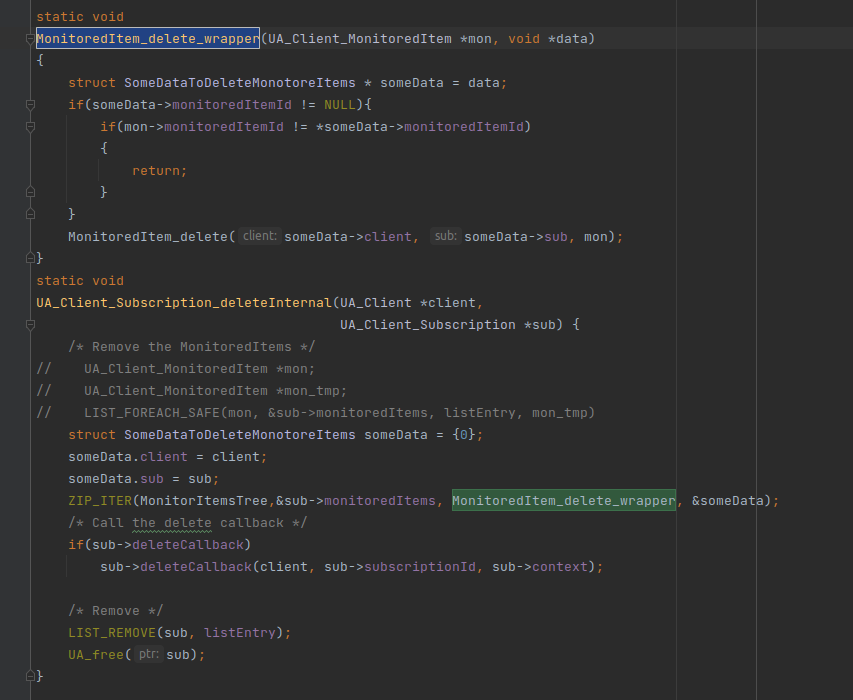Click the 'client:' inlay parameter hint
Viewport: 853px width, 700px height.
coord(260,236)
